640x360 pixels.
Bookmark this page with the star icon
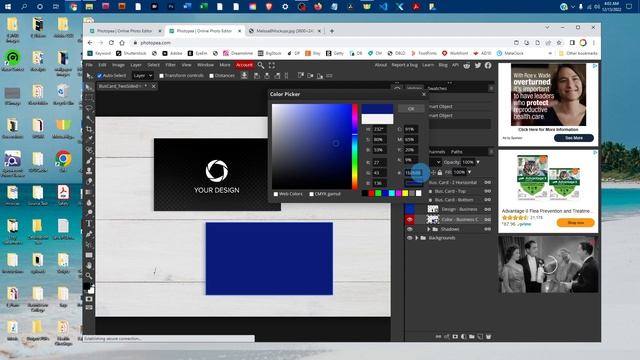click(559, 42)
